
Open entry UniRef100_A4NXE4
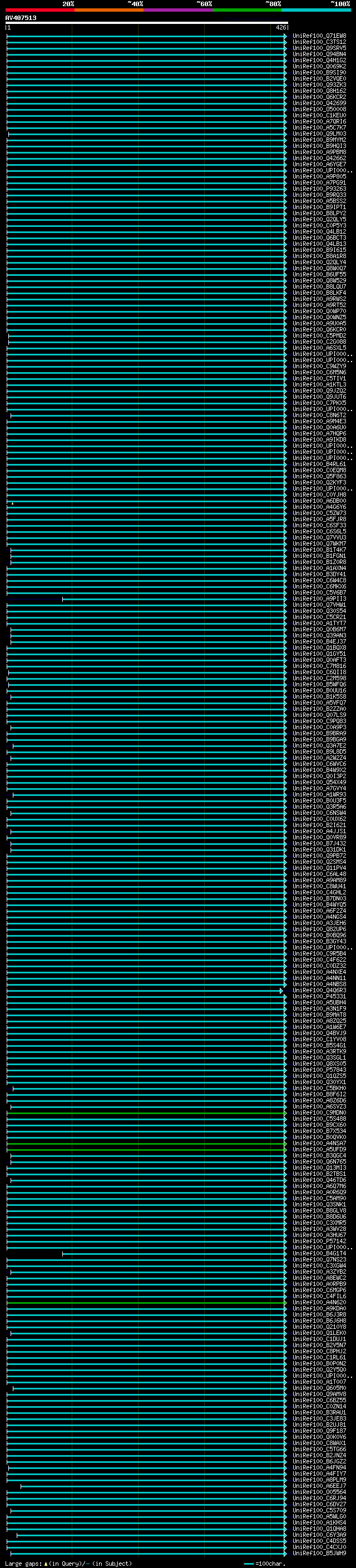tap(319, 972)
